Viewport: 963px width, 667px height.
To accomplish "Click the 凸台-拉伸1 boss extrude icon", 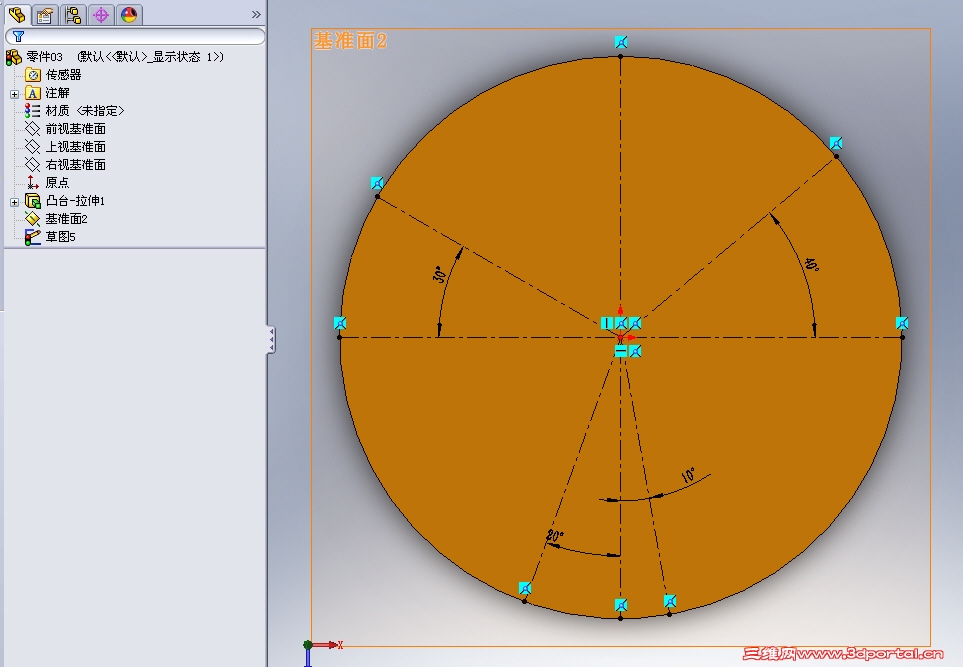I will (x=33, y=201).
